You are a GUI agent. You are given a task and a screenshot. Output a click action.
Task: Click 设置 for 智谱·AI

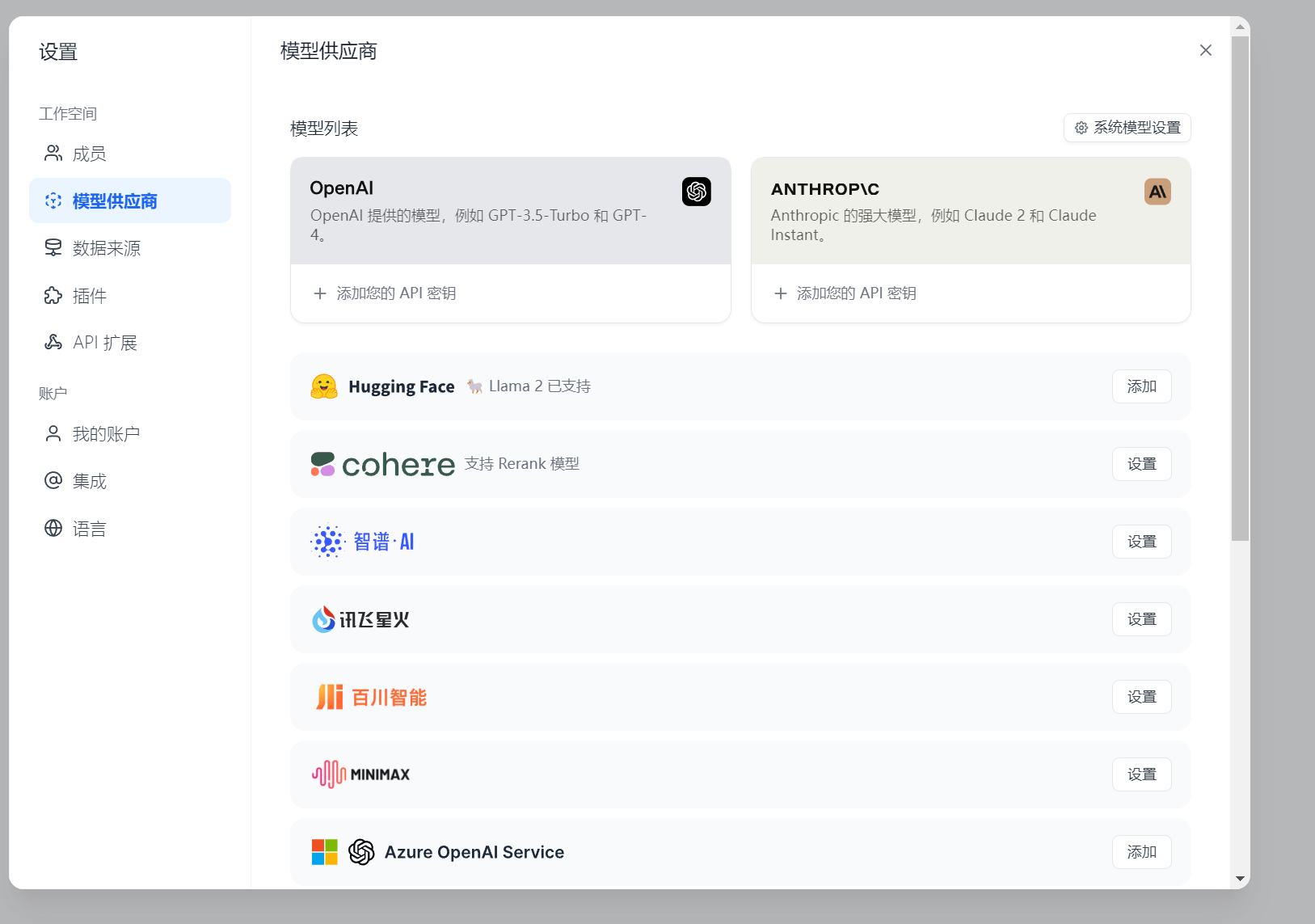coord(1142,542)
